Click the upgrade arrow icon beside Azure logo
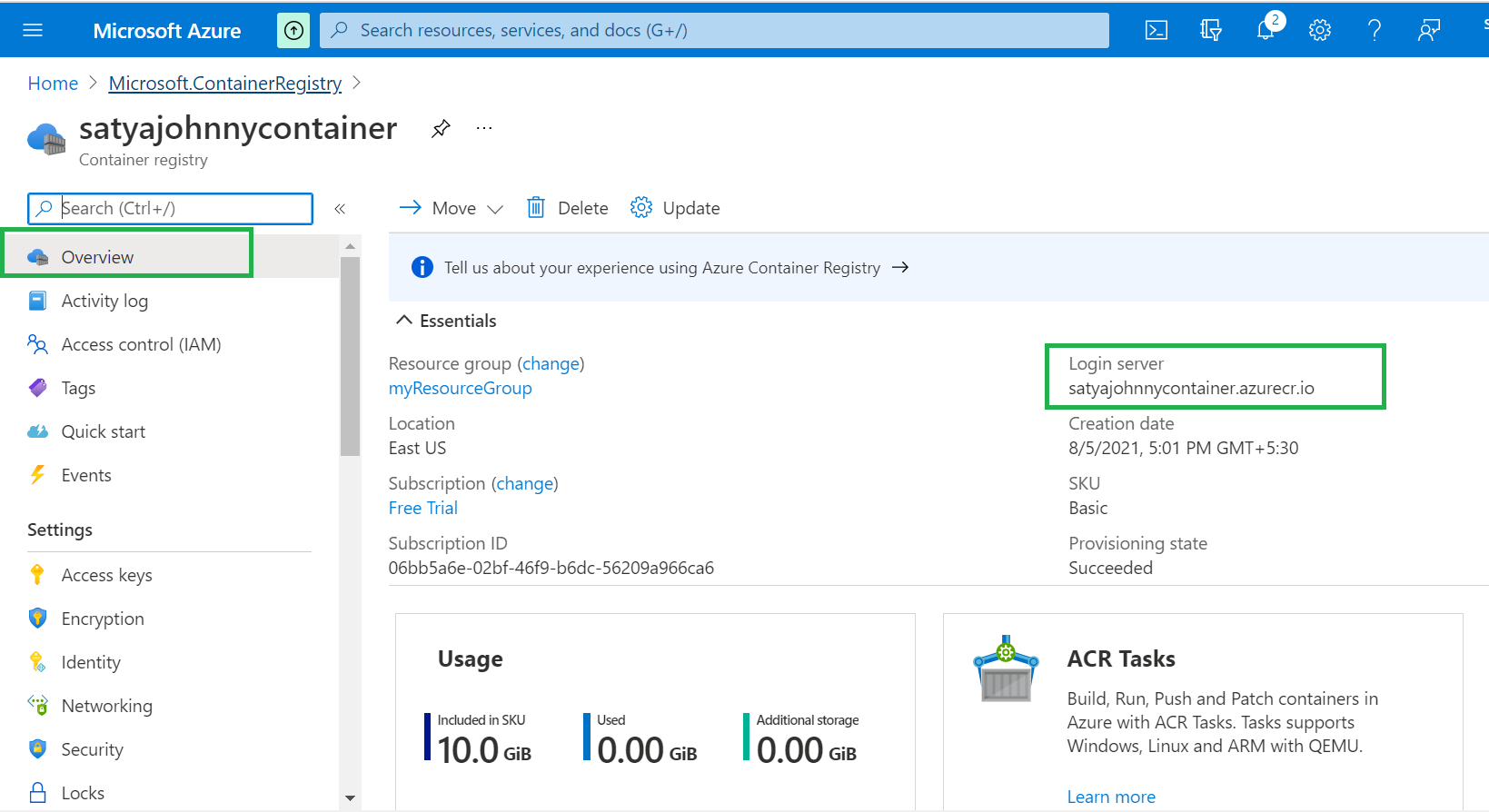Image resolution: width=1489 pixels, height=812 pixels. point(293,30)
